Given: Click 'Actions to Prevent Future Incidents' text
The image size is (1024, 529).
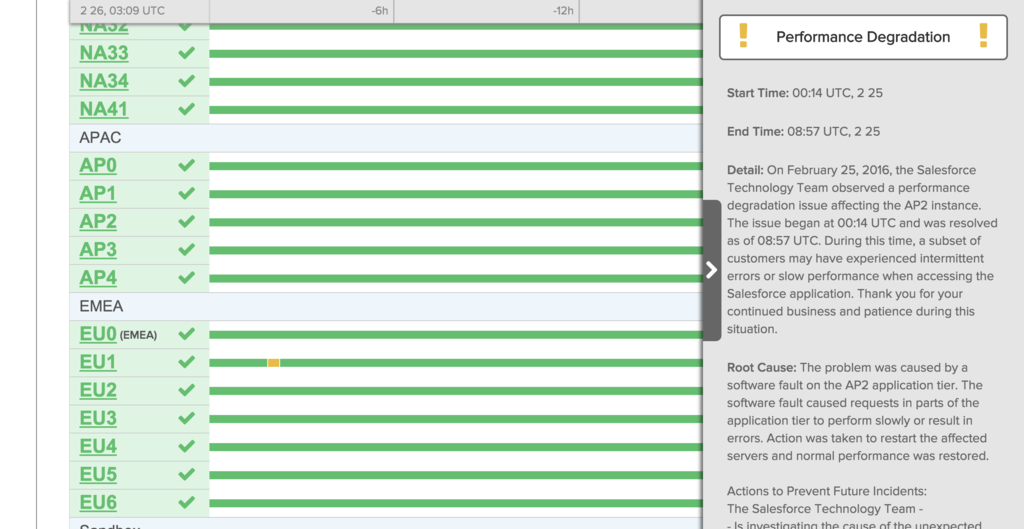Looking at the screenshot, I should 827,490.
